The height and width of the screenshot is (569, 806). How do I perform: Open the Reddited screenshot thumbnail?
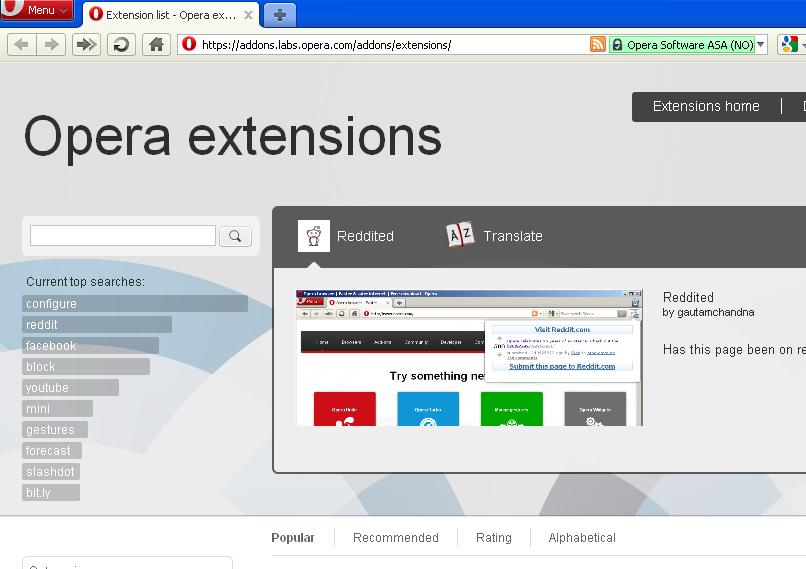point(469,358)
